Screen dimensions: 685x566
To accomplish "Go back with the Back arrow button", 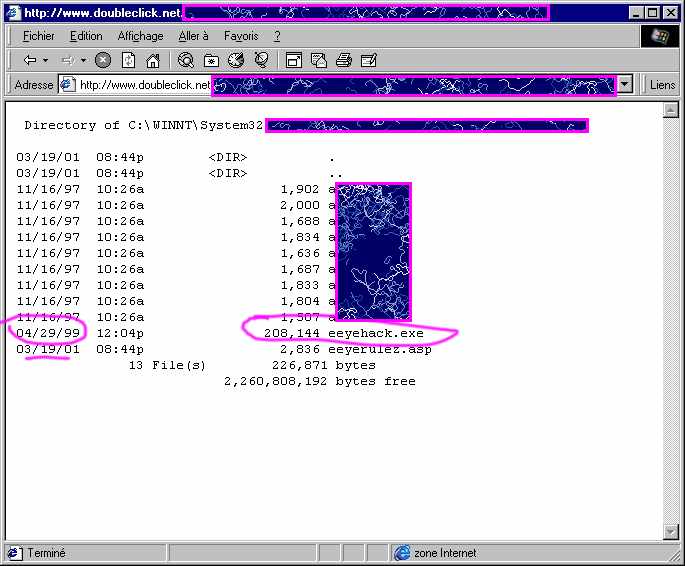I will pos(30,60).
